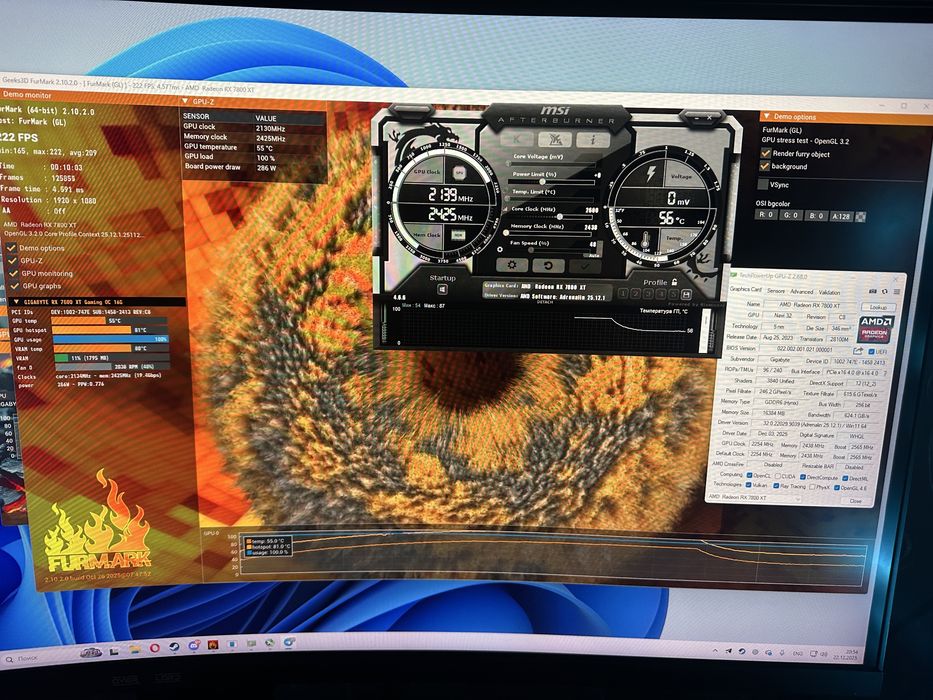The width and height of the screenshot is (933, 700).
Task: Open OC Scanner button in Afterburner
Action: pyautogui.click(x=555, y=140)
